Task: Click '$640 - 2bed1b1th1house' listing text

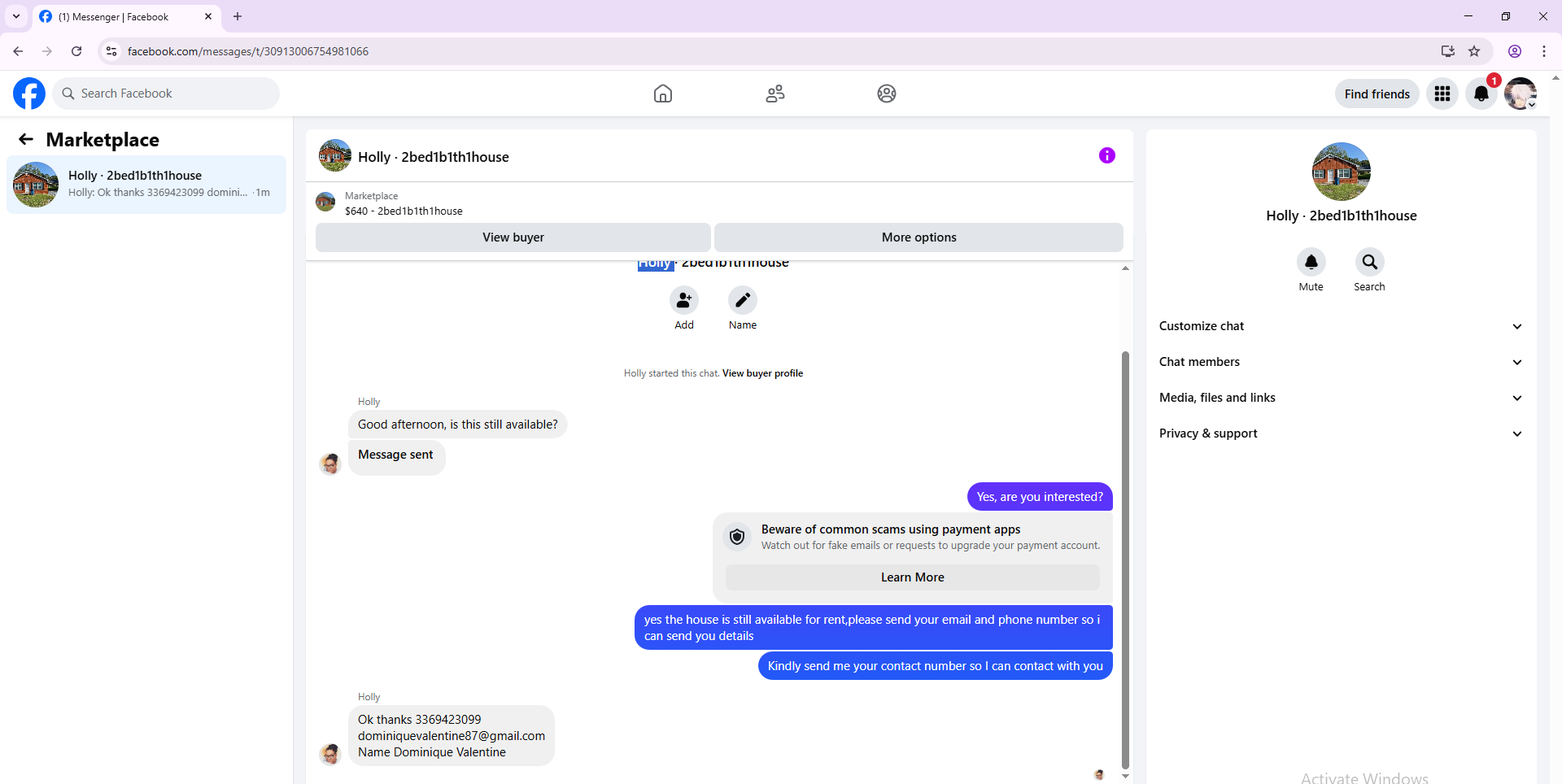Action: coord(404,211)
